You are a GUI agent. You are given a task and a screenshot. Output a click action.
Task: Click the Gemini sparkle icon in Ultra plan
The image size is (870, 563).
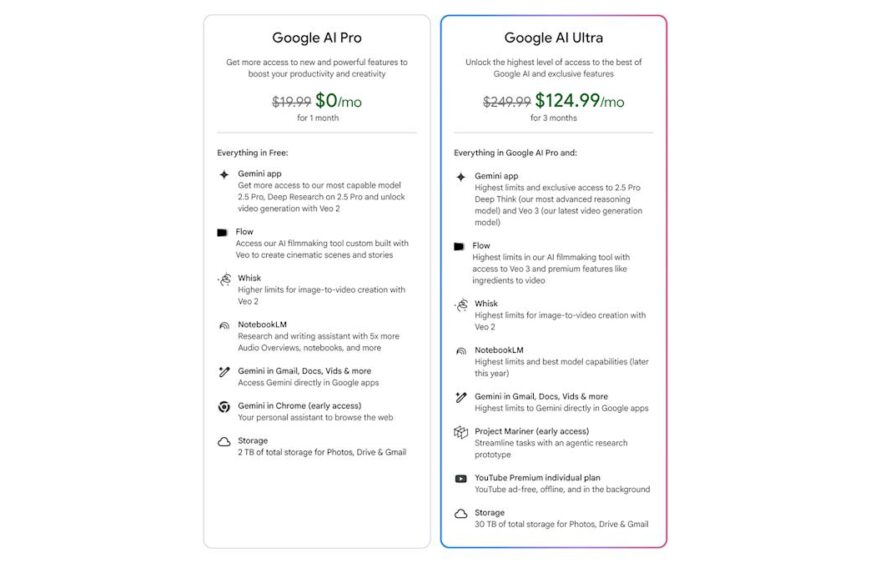[x=461, y=177]
